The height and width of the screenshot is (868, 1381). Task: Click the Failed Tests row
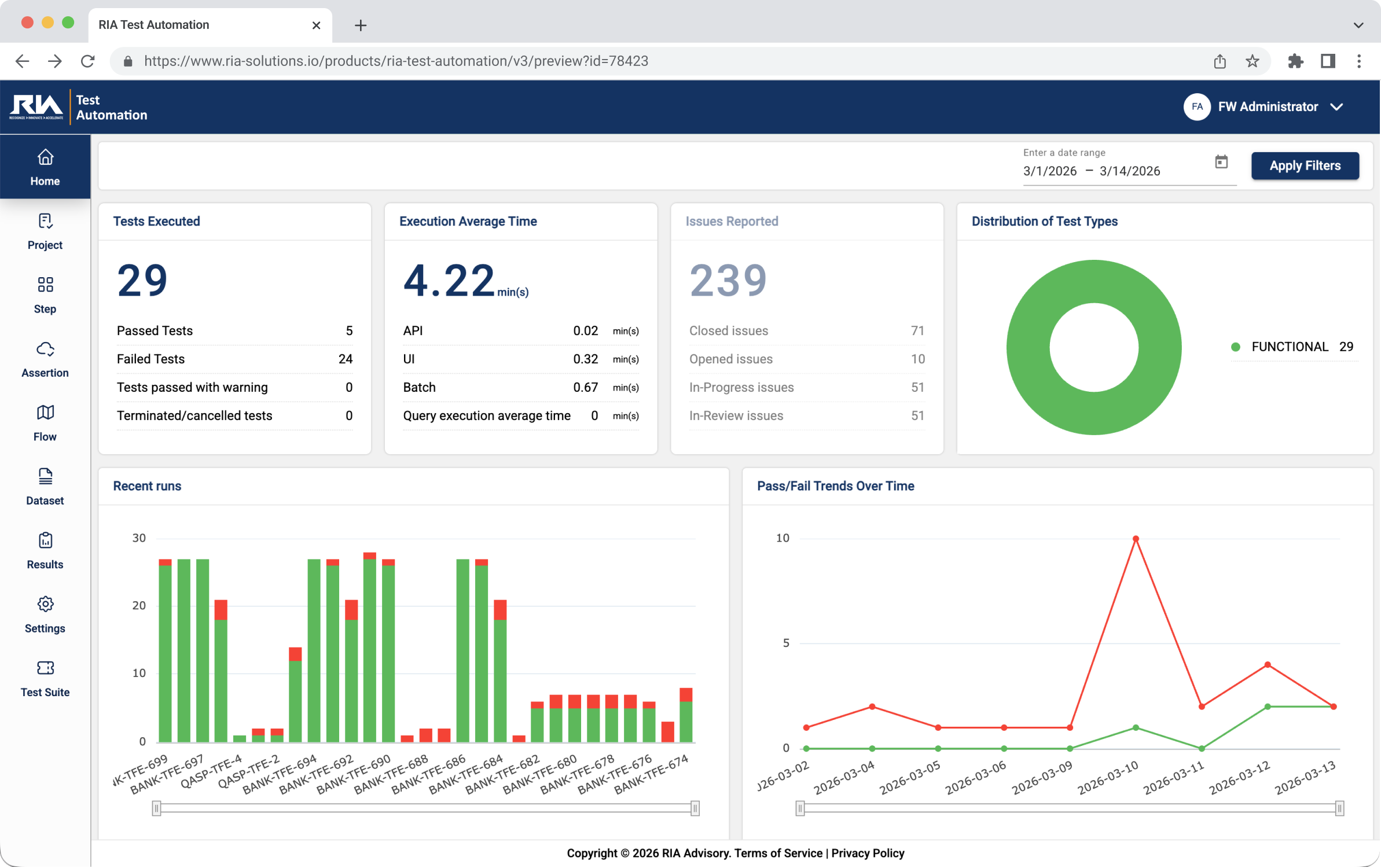pyautogui.click(x=234, y=359)
